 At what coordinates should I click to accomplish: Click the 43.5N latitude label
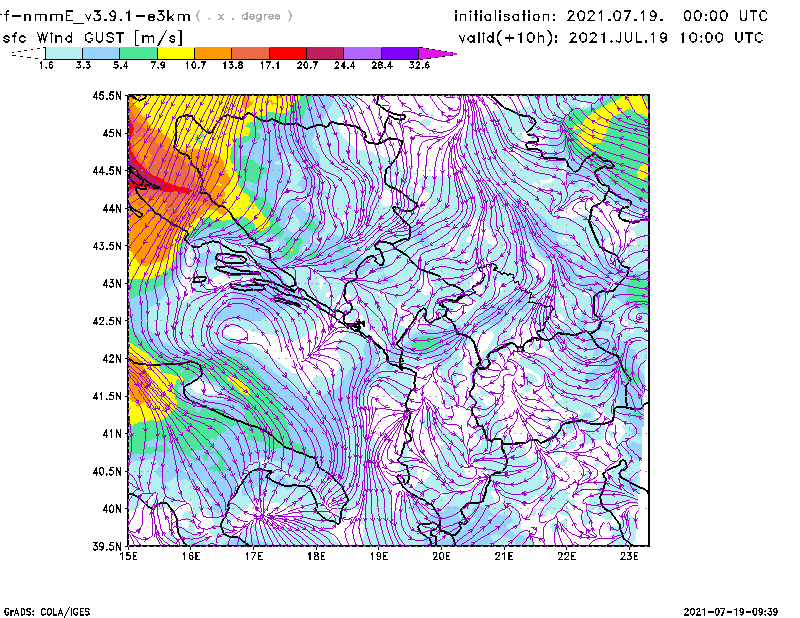107,246
